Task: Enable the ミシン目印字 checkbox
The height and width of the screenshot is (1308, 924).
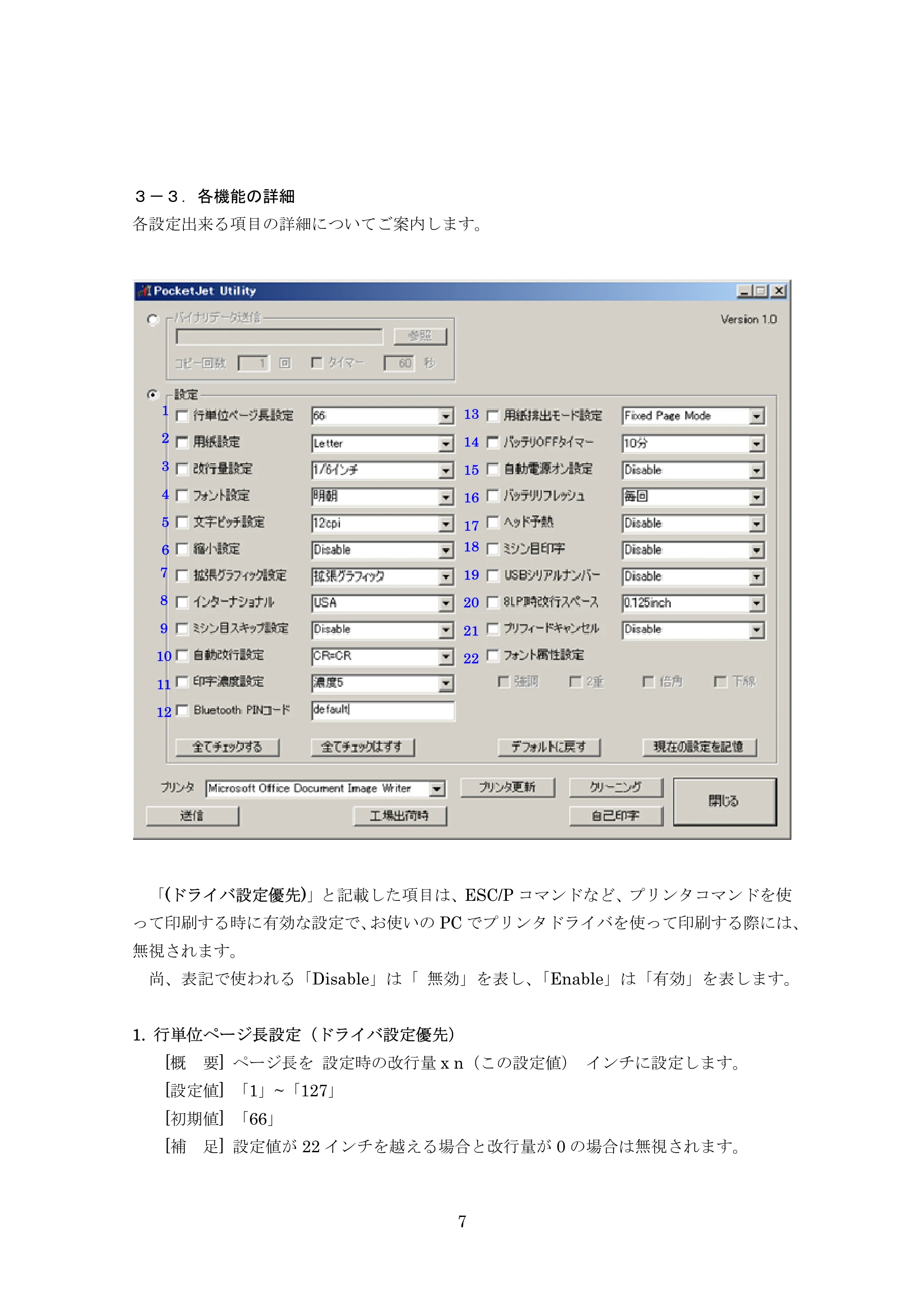Action: pos(493,549)
